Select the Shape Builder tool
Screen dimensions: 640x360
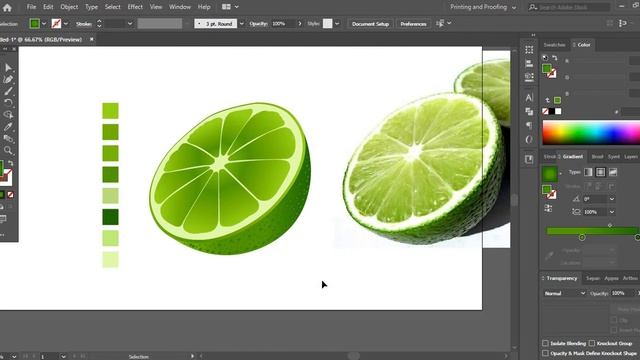click(x=8, y=115)
